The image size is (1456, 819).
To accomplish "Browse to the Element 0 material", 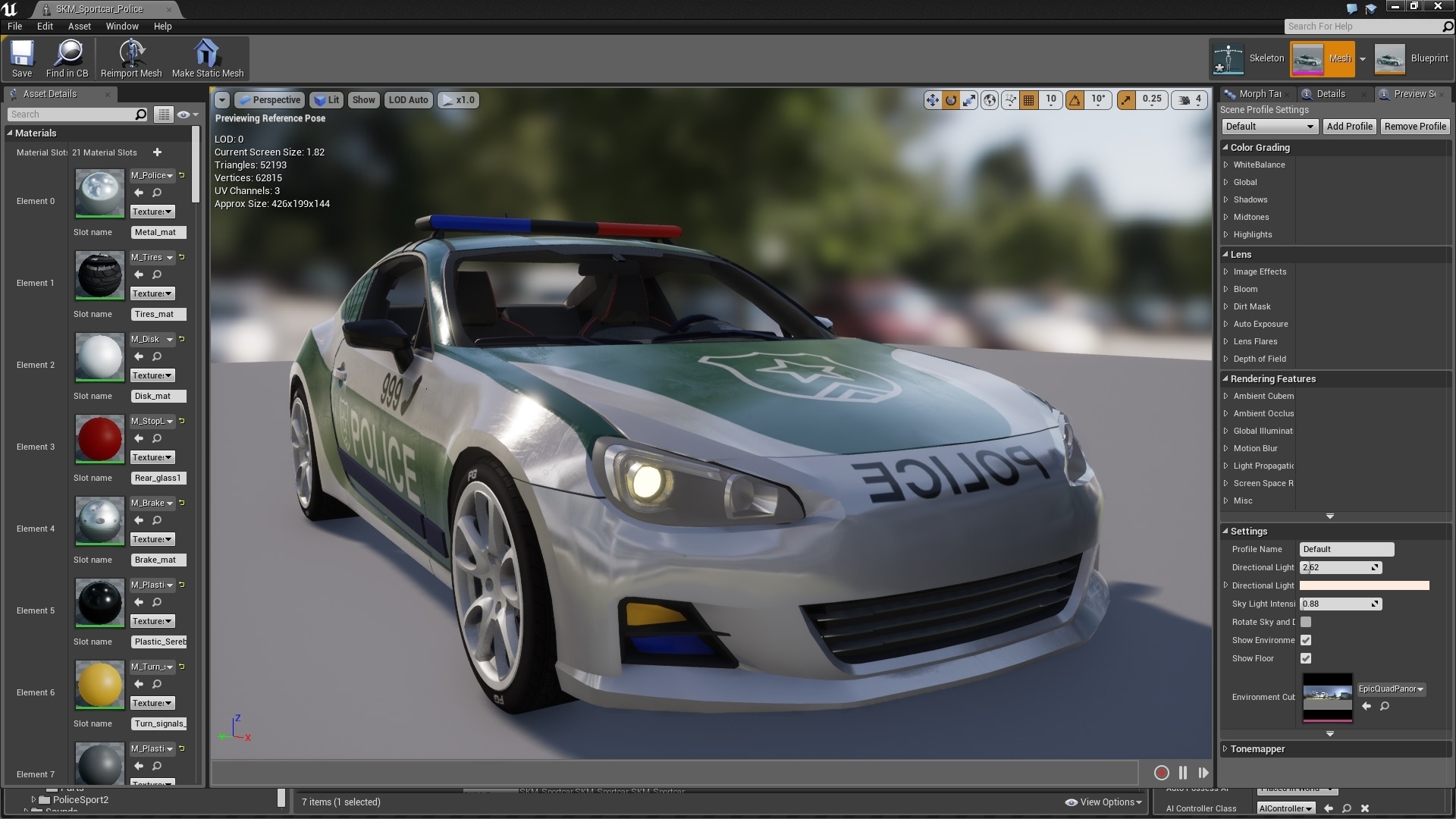I will click(157, 193).
